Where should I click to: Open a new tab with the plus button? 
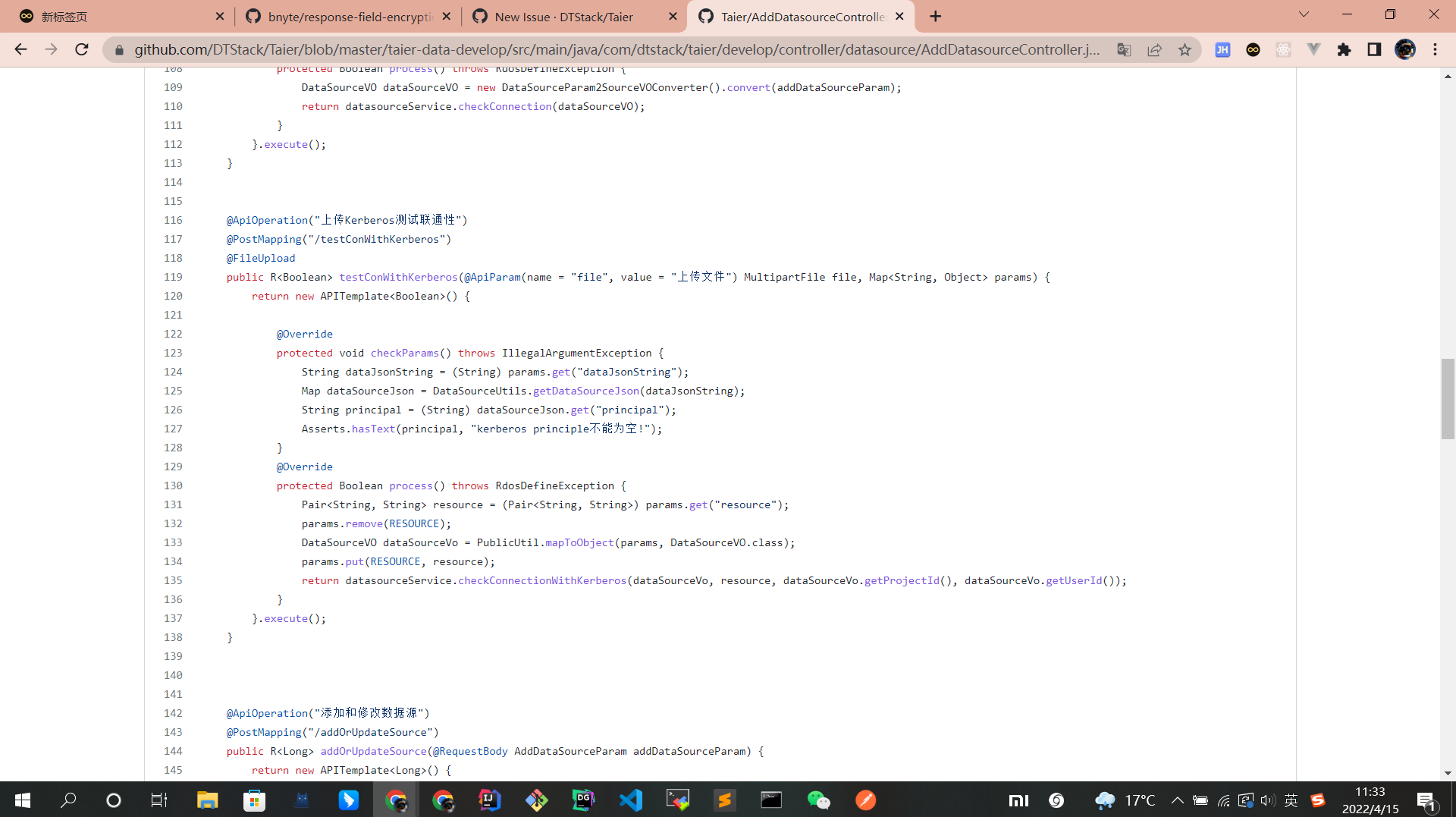click(x=935, y=16)
